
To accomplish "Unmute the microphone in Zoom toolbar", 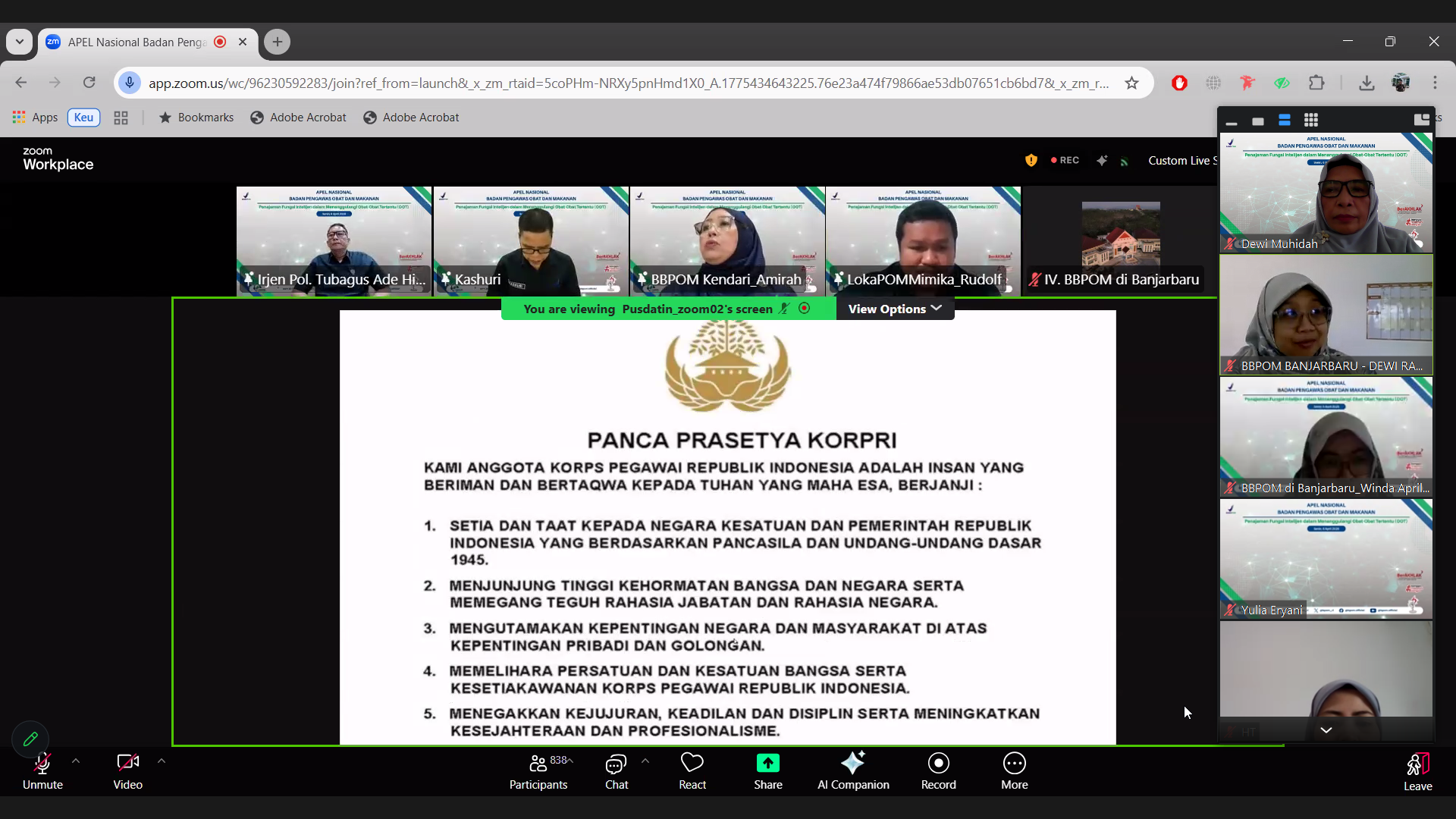I will (42, 764).
